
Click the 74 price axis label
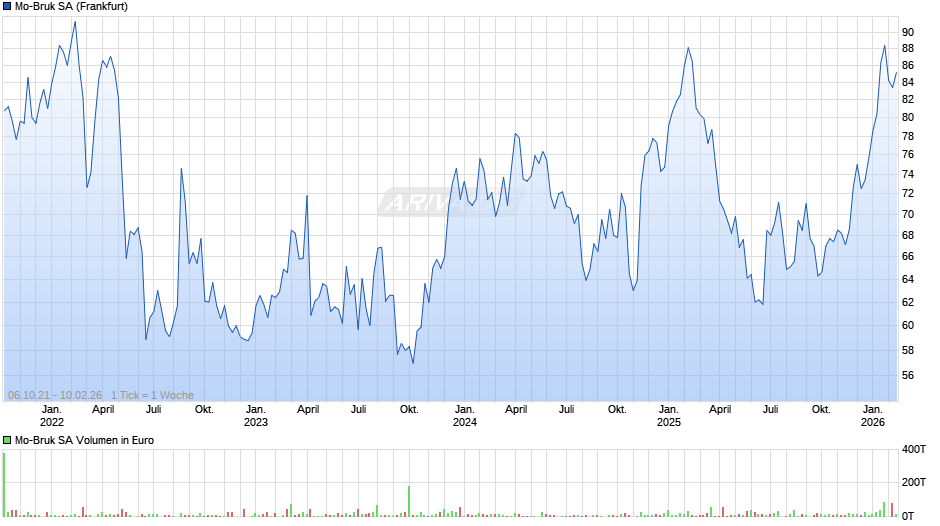908,174
